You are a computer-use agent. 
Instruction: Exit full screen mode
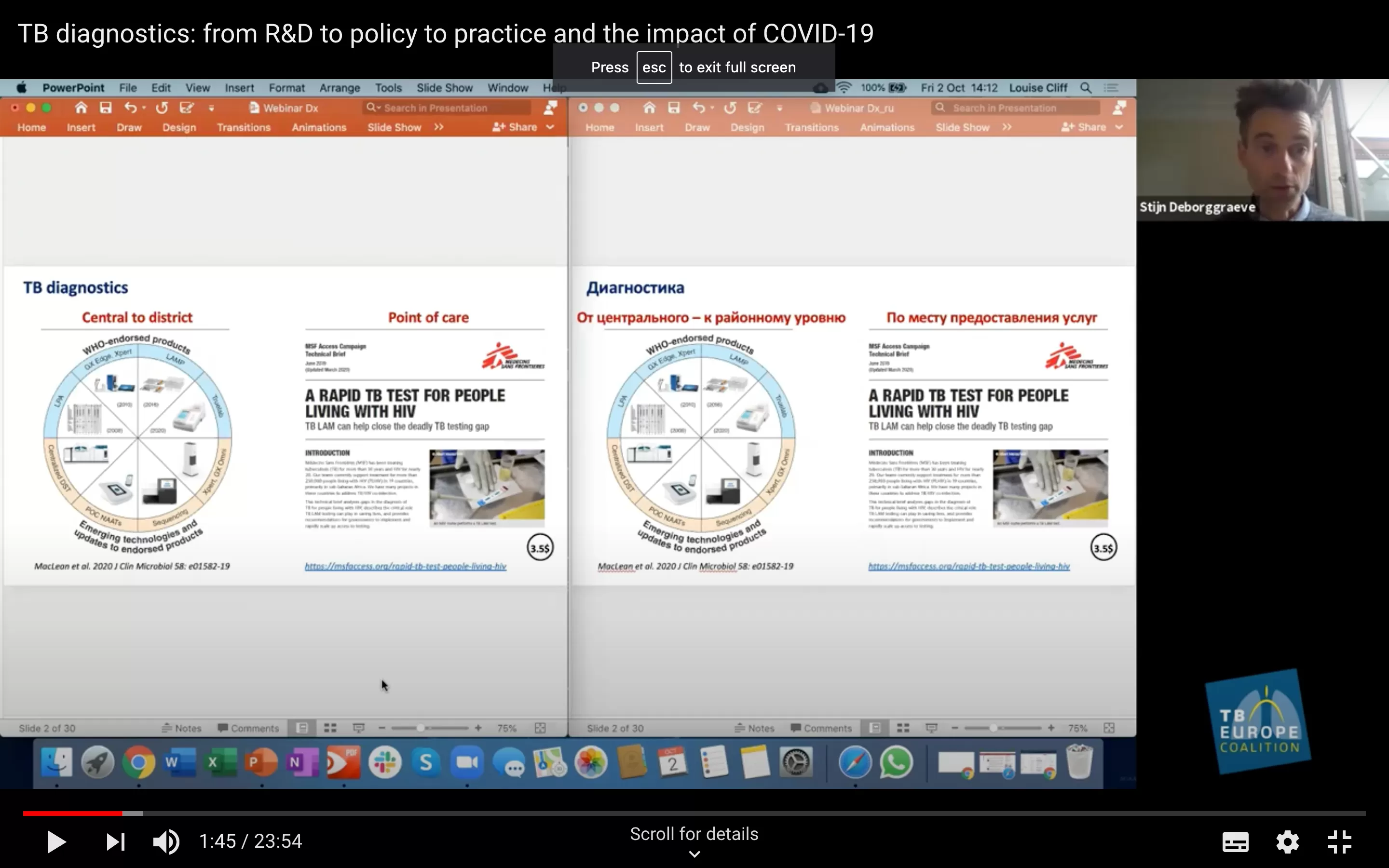[x=1340, y=841]
